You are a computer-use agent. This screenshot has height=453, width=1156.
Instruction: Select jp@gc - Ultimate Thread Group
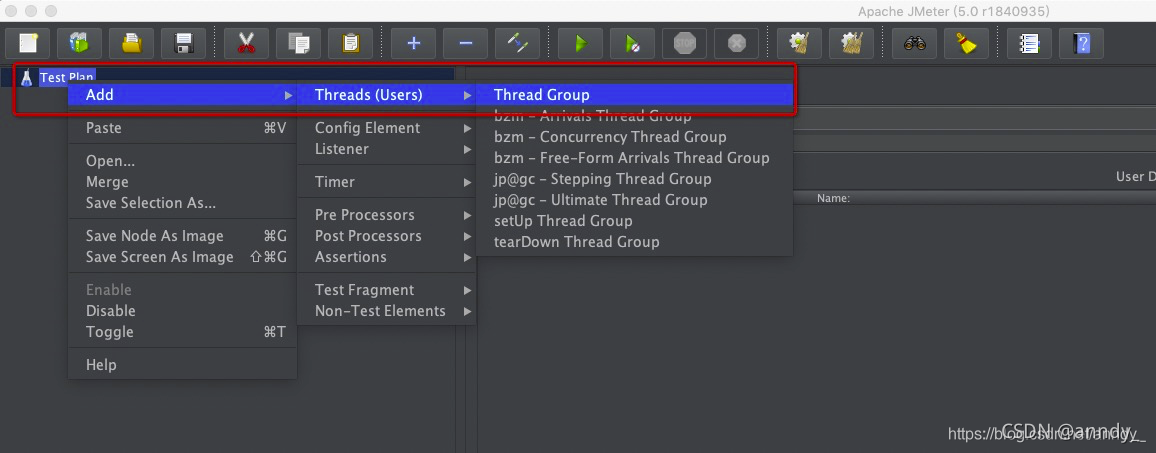(635, 199)
